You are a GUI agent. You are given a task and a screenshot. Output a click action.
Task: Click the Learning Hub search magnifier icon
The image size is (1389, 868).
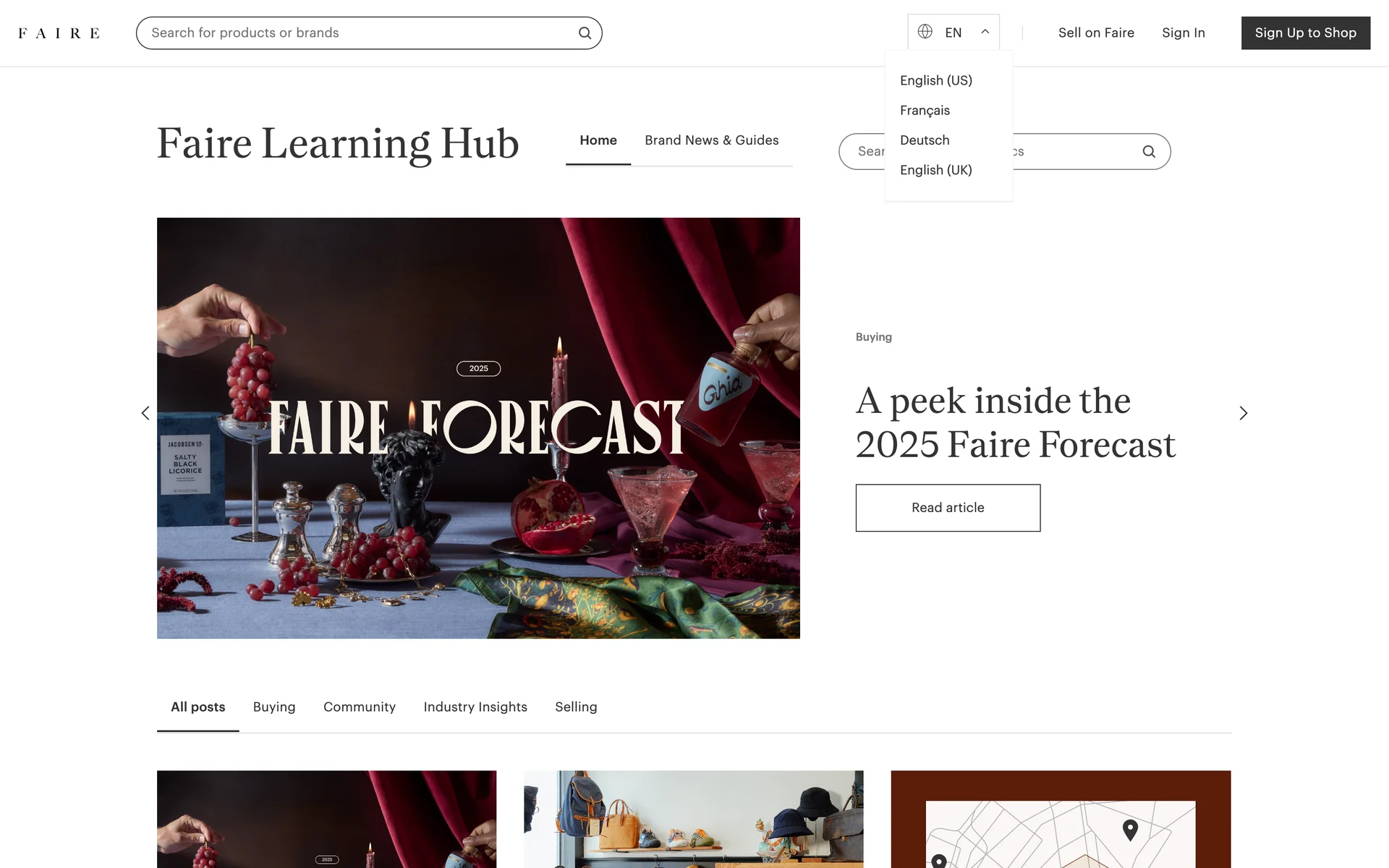[x=1149, y=152]
